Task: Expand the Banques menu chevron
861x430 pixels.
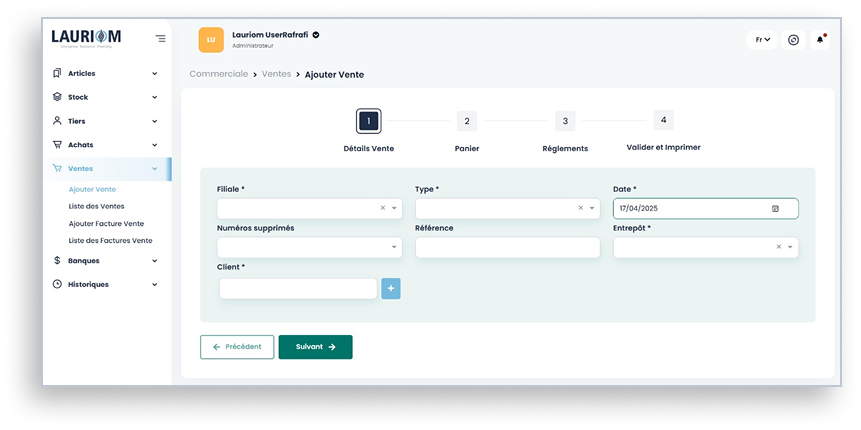Action: click(155, 261)
